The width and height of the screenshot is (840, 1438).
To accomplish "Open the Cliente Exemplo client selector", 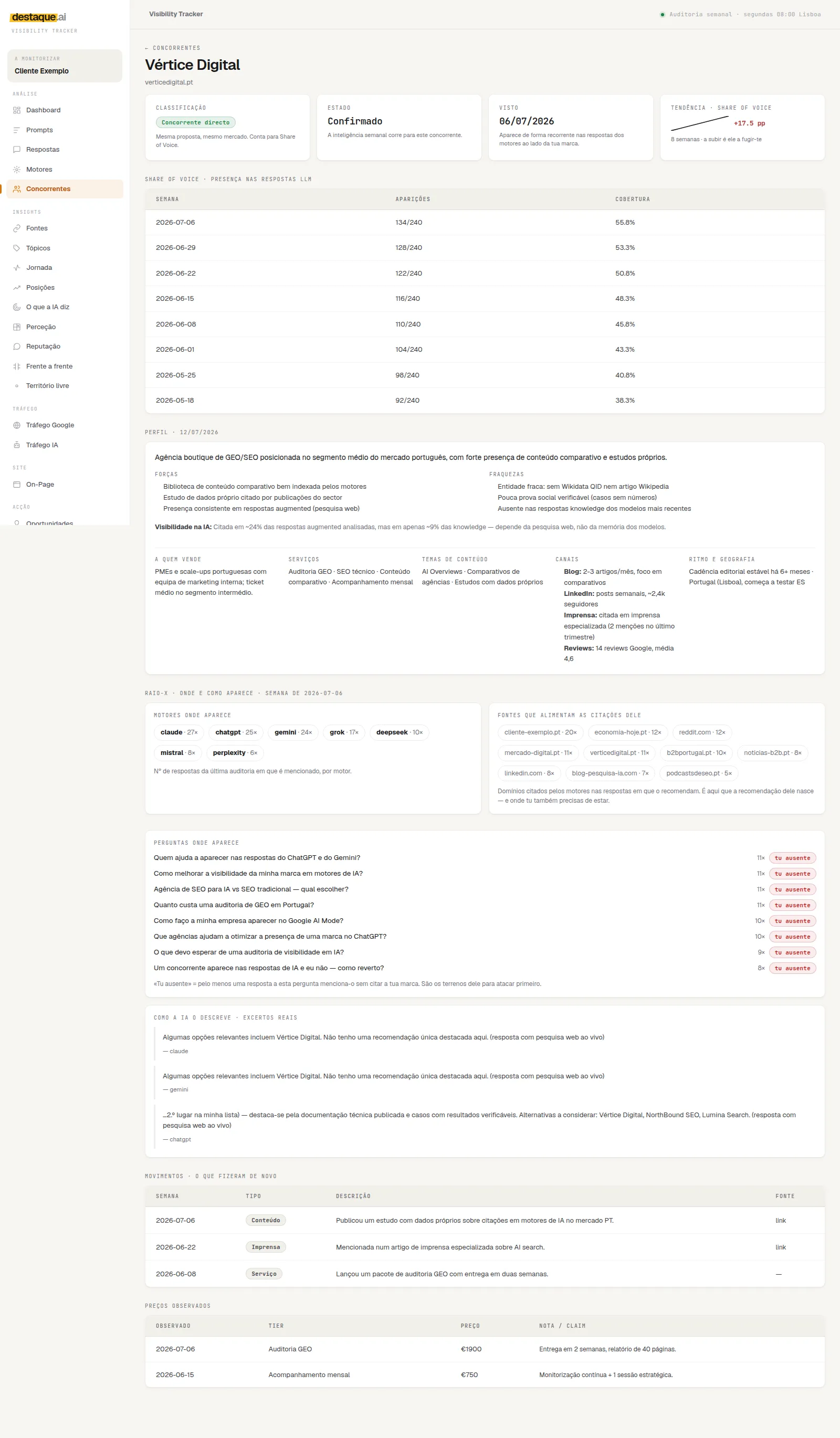I will pyautogui.click(x=65, y=66).
